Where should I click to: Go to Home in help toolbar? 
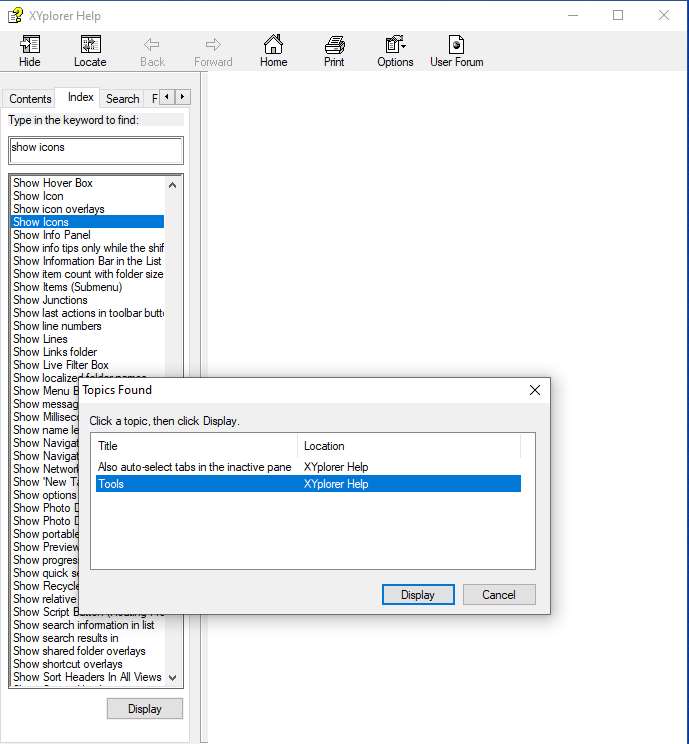coord(273,51)
